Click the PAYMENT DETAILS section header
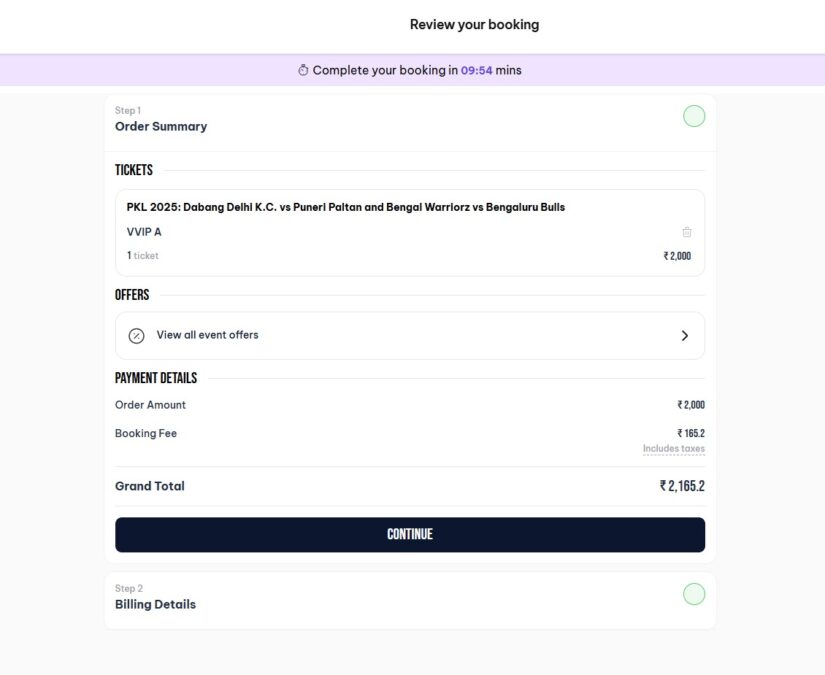Image resolution: width=825 pixels, height=675 pixels. (155, 377)
